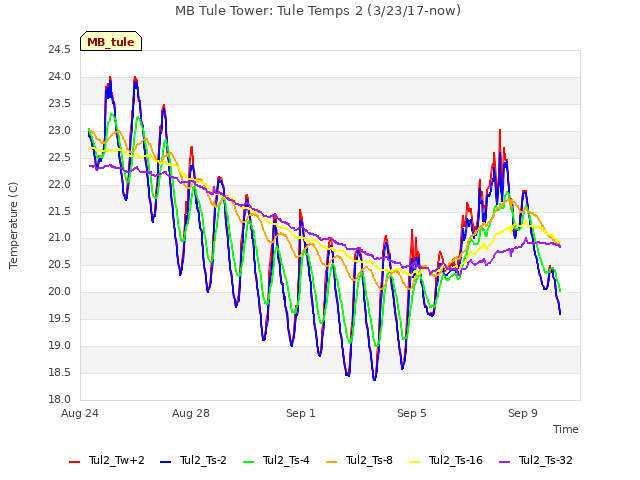Click the green Tul2_Ts-4 legend swatch
The image size is (640, 480).
[x=249, y=462]
